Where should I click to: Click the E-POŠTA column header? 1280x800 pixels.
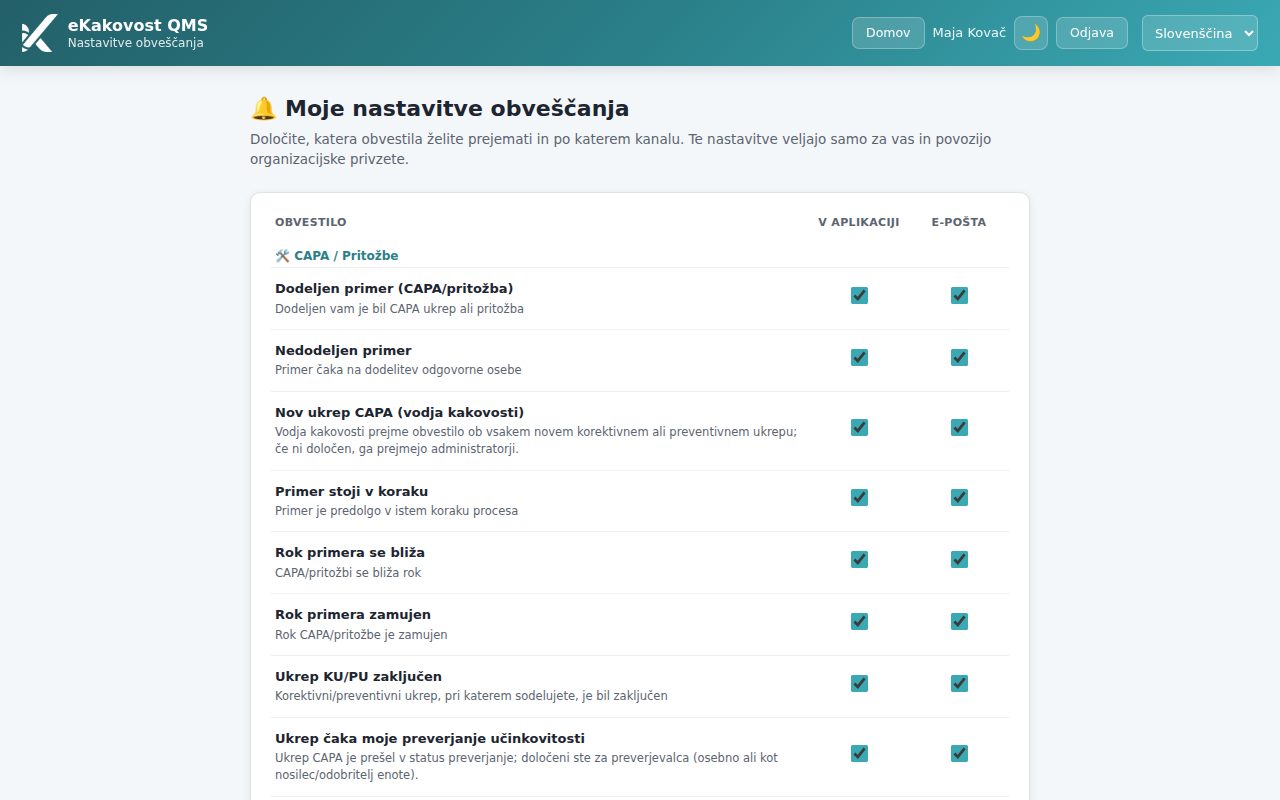click(959, 222)
